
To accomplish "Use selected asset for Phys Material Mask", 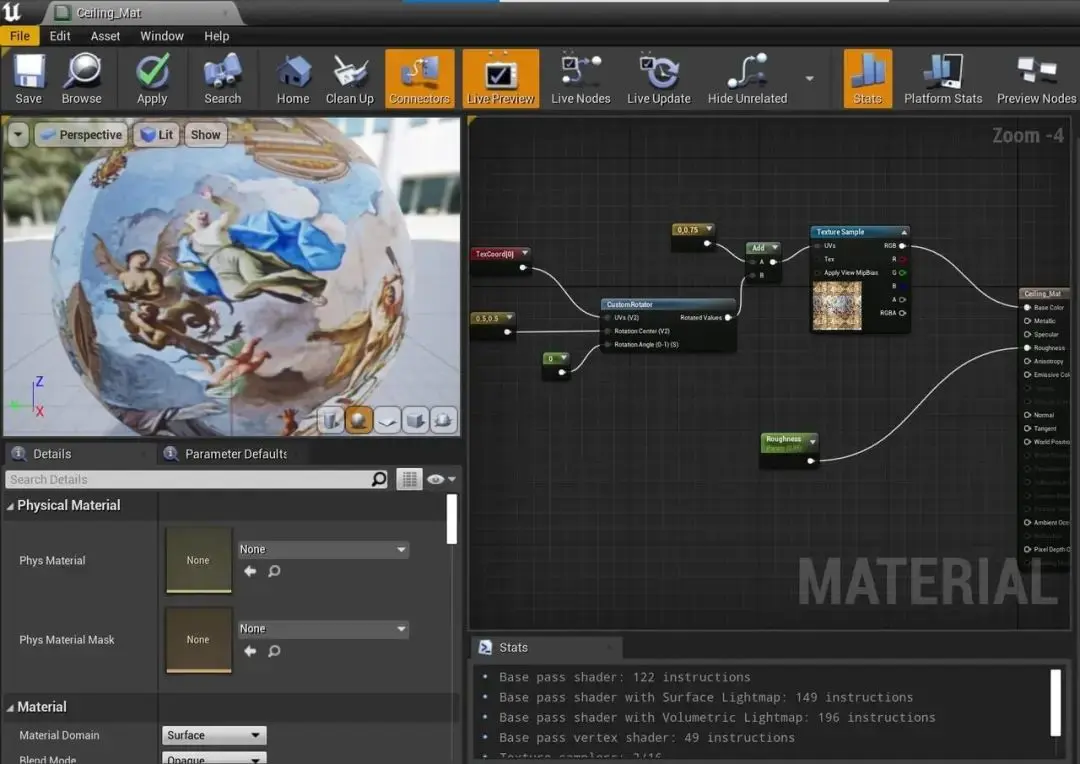I will (250, 650).
